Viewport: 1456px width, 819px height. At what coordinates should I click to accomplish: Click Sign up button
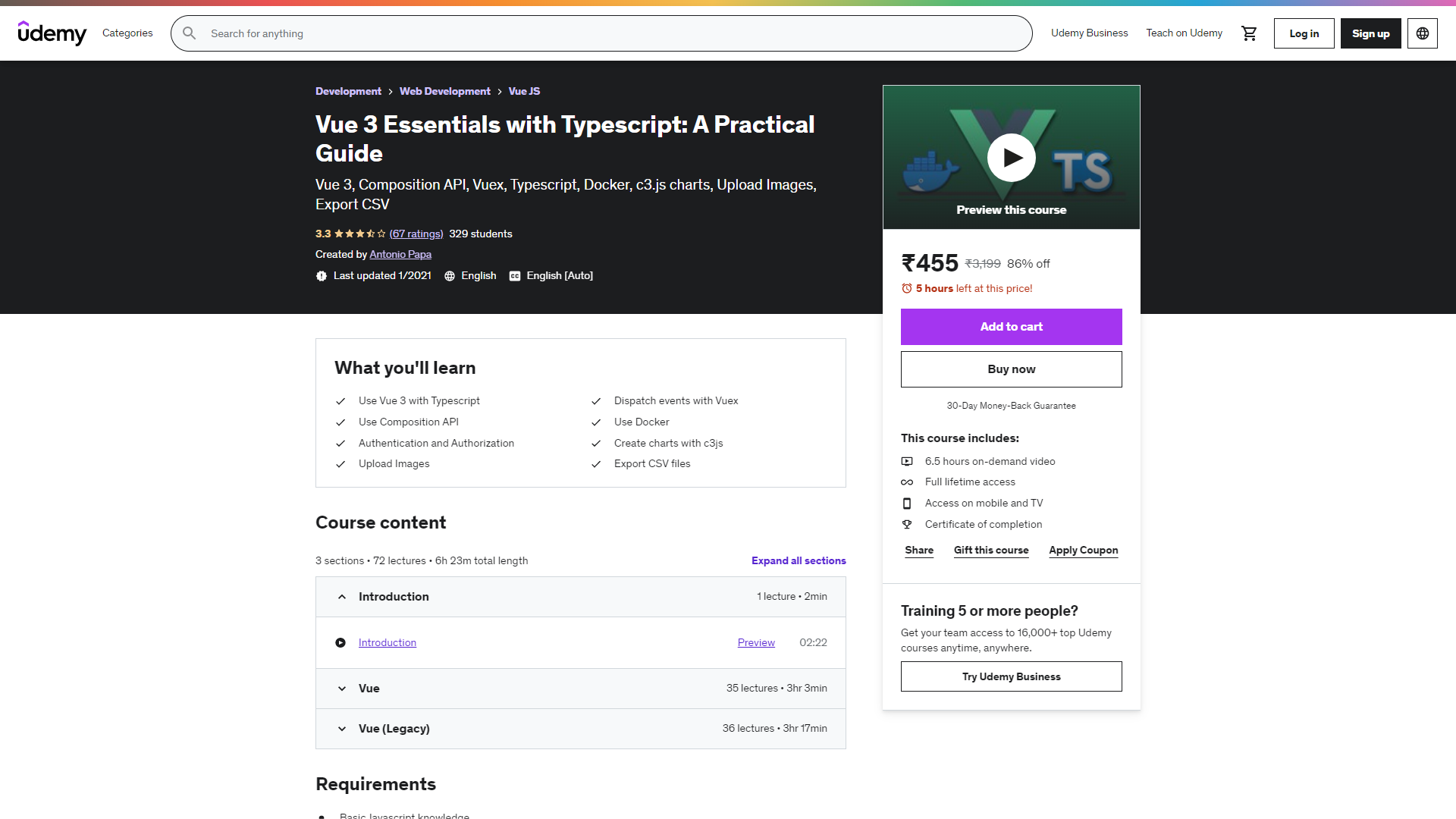coord(1370,33)
